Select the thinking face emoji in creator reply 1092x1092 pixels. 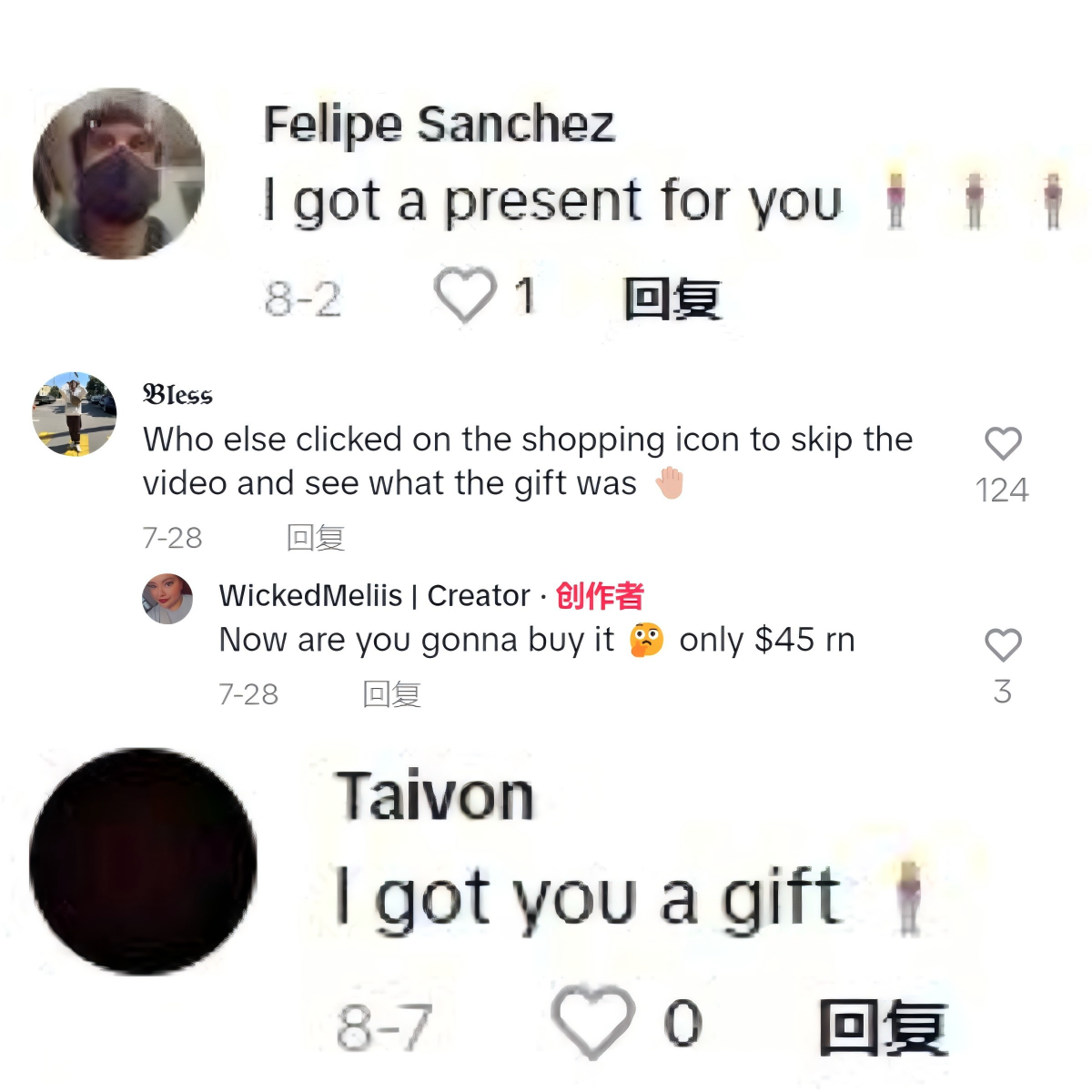click(x=647, y=640)
